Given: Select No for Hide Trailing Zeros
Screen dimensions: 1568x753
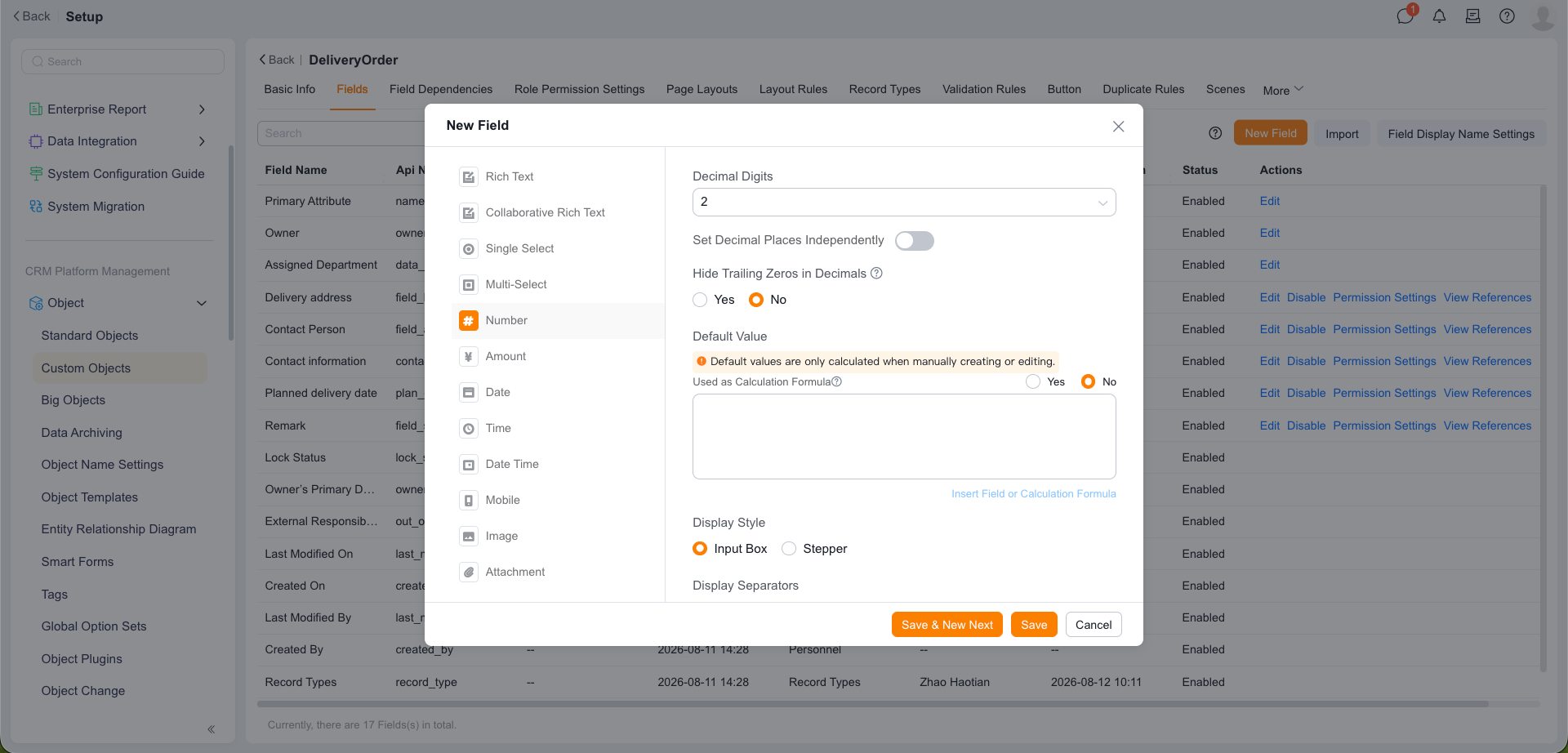Looking at the screenshot, I should pos(756,300).
